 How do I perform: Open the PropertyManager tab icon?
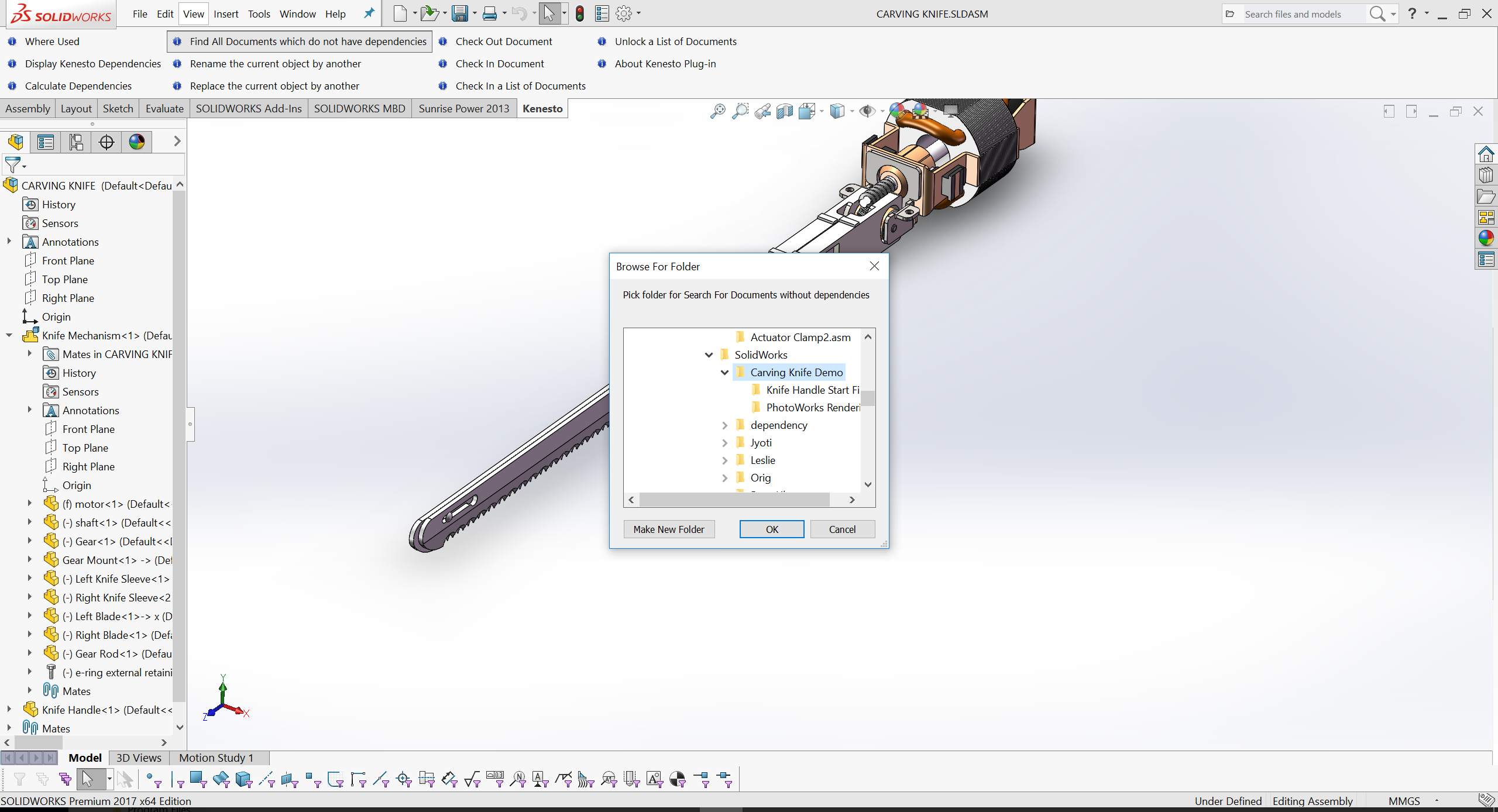pos(46,142)
